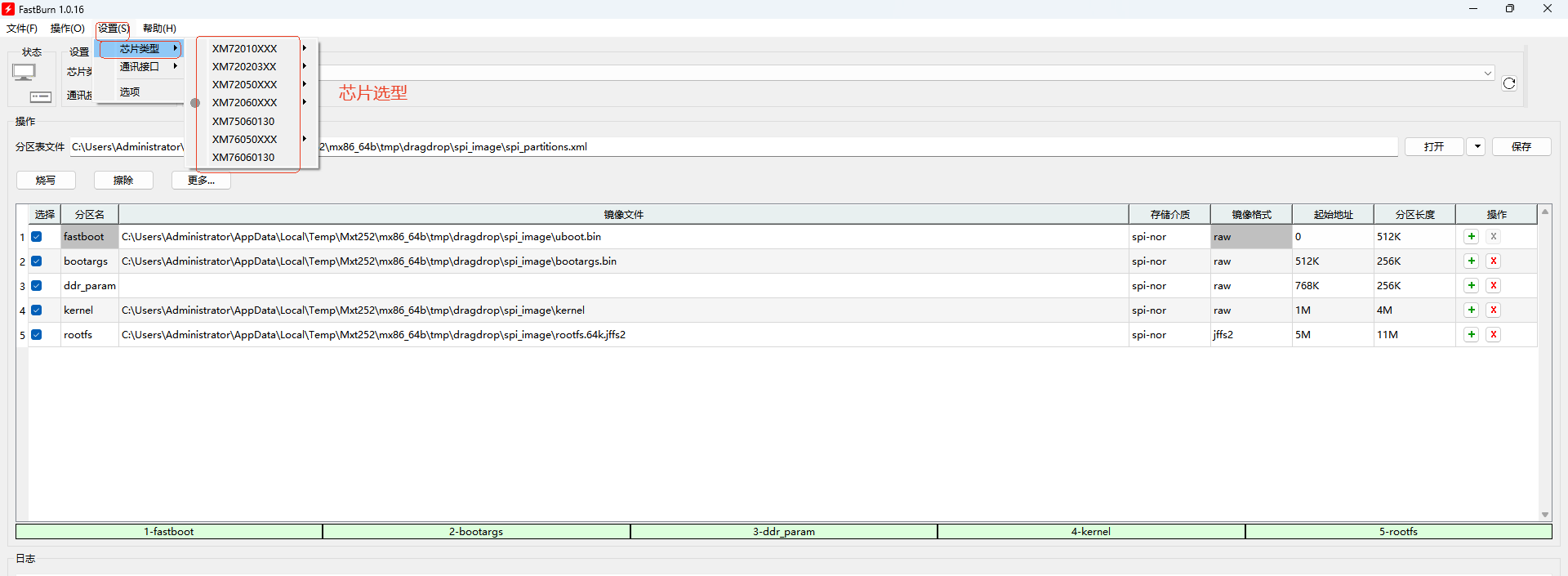Open the 操作(O) menu
Screen dimensions: 1568x576
(68, 29)
